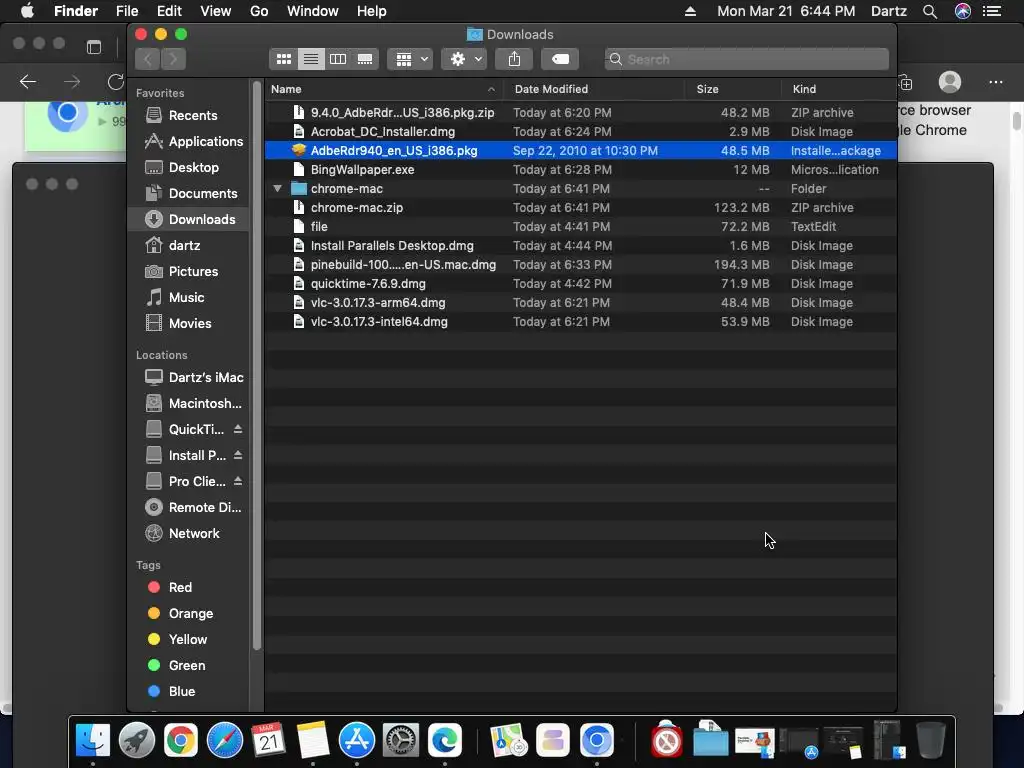Click the browser window's reload button

pyautogui.click(x=116, y=82)
